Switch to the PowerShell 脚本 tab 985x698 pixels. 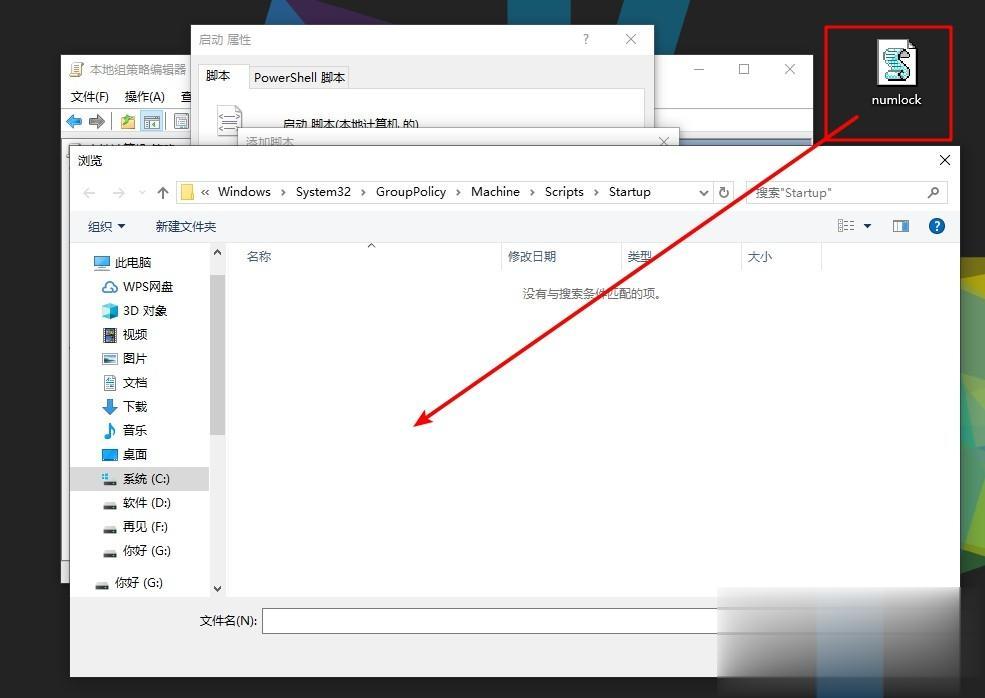299,77
